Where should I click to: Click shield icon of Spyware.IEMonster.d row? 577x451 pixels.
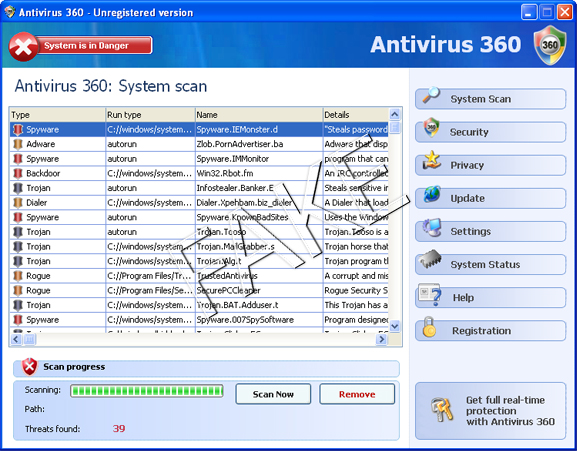pyautogui.click(x=18, y=129)
